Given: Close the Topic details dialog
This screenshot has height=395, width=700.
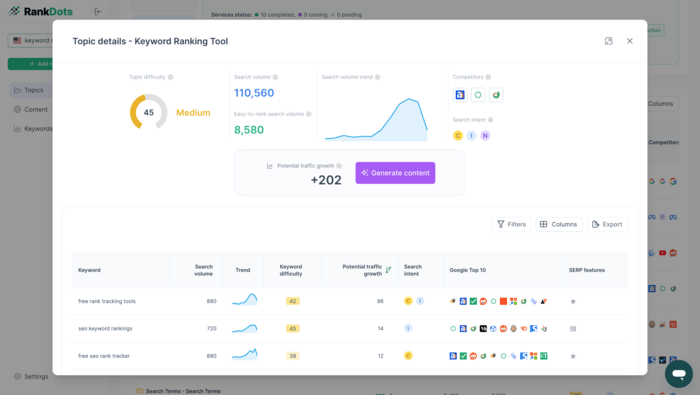Looking at the screenshot, I should pos(629,41).
